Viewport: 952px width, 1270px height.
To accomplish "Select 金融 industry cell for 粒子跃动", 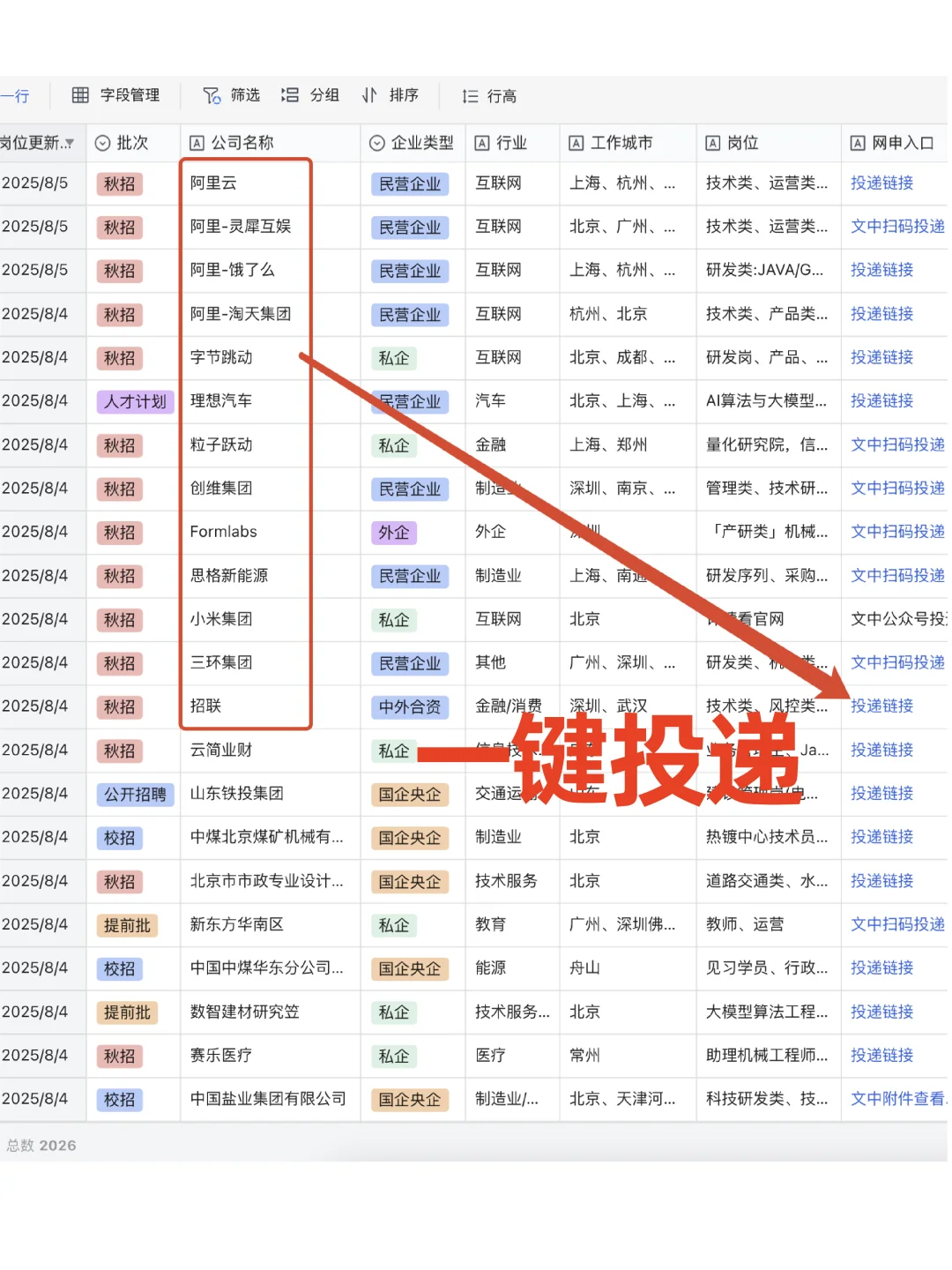I will pos(512,444).
